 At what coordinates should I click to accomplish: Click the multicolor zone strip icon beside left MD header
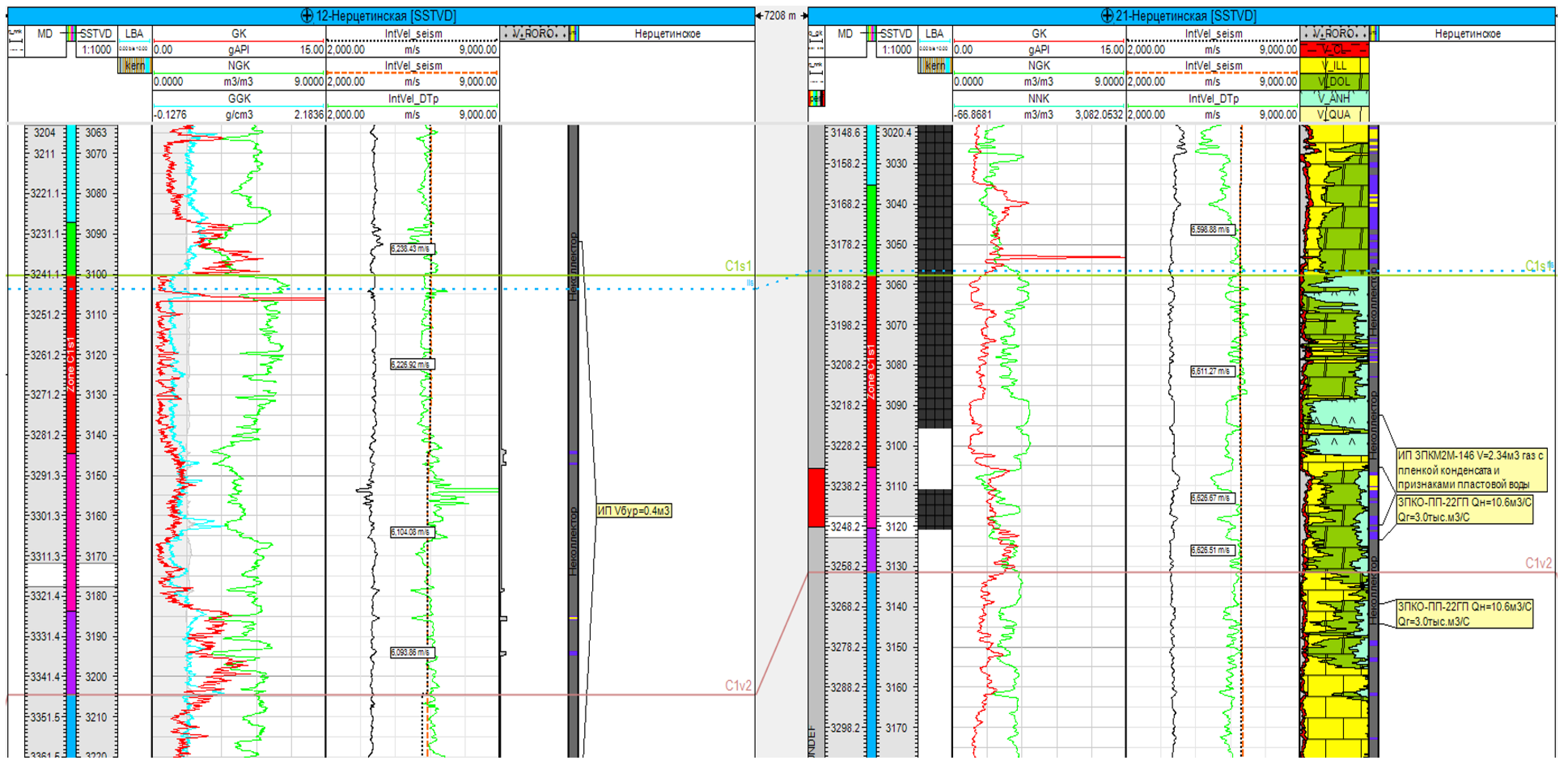72,34
